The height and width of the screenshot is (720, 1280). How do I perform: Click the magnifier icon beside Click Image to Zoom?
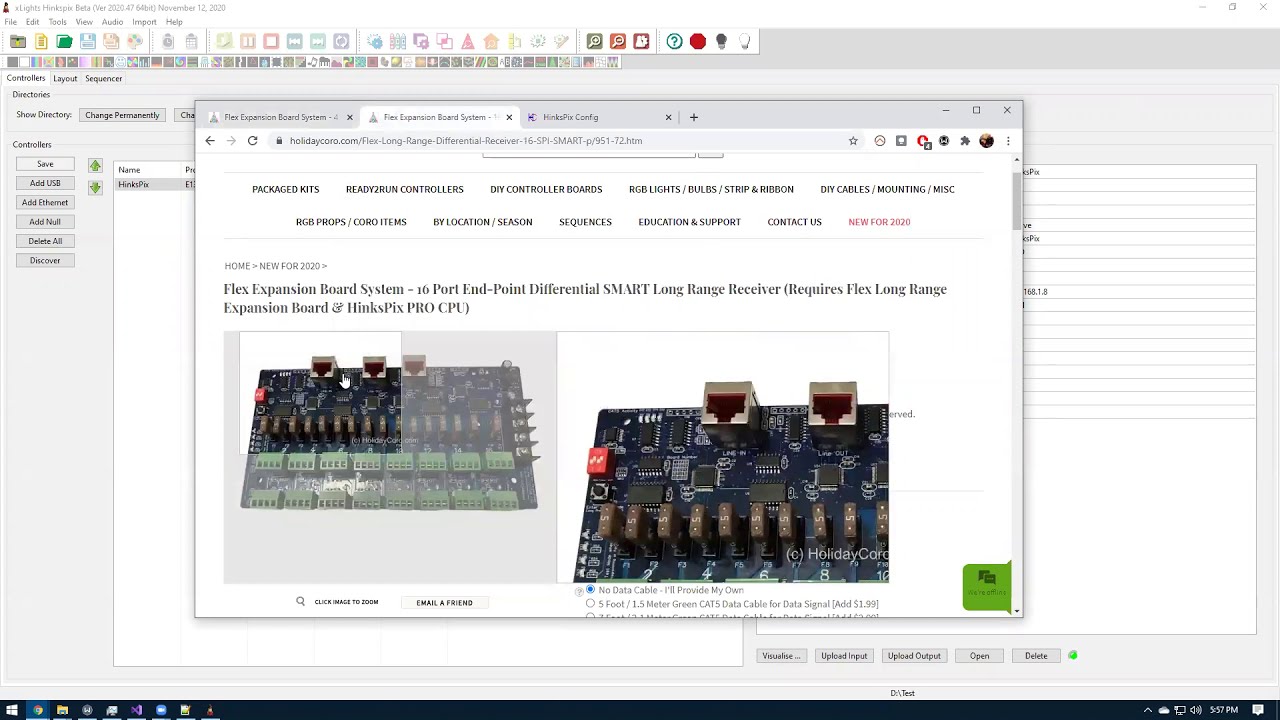(x=300, y=602)
